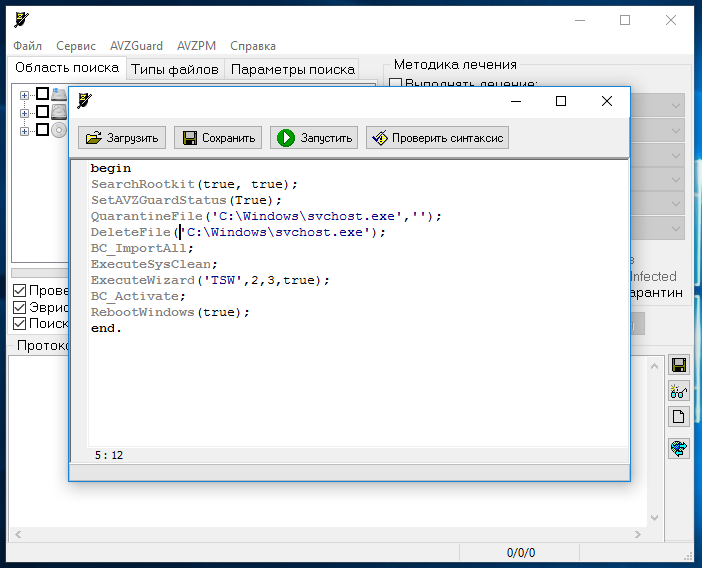Open the first treatment method dropdown
The width and height of the screenshot is (702, 568).
click(676, 106)
